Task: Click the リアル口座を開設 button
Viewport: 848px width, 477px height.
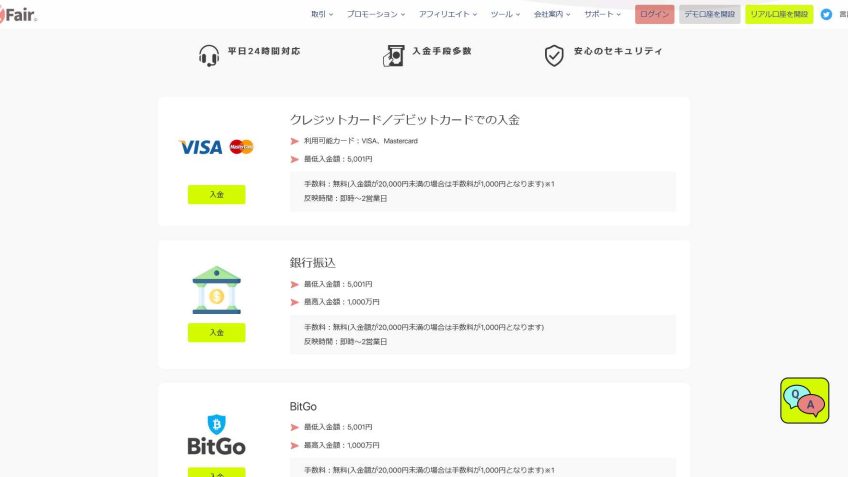Action: pos(778,14)
